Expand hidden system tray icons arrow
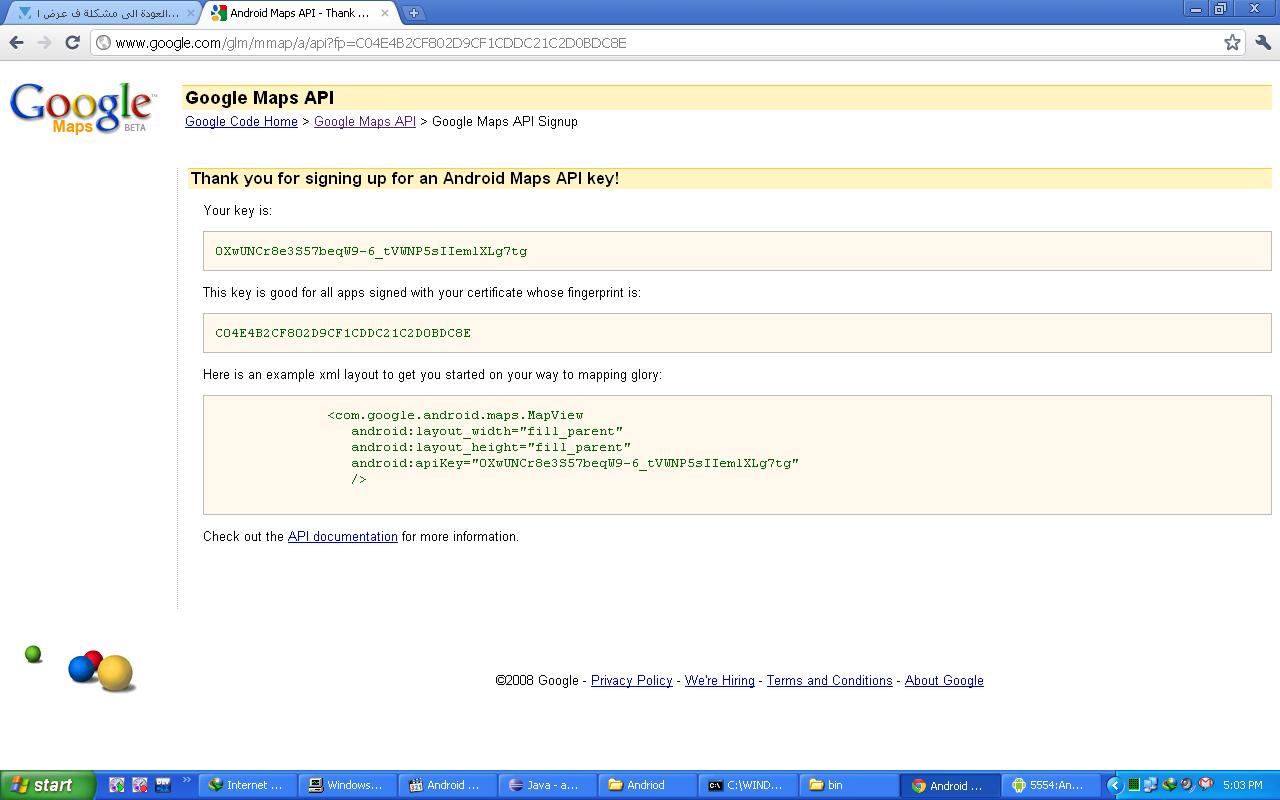1280x800 pixels. 1115,785
